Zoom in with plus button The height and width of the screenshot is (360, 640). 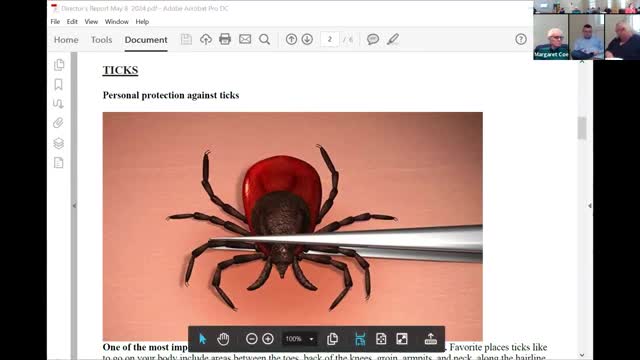click(268, 339)
